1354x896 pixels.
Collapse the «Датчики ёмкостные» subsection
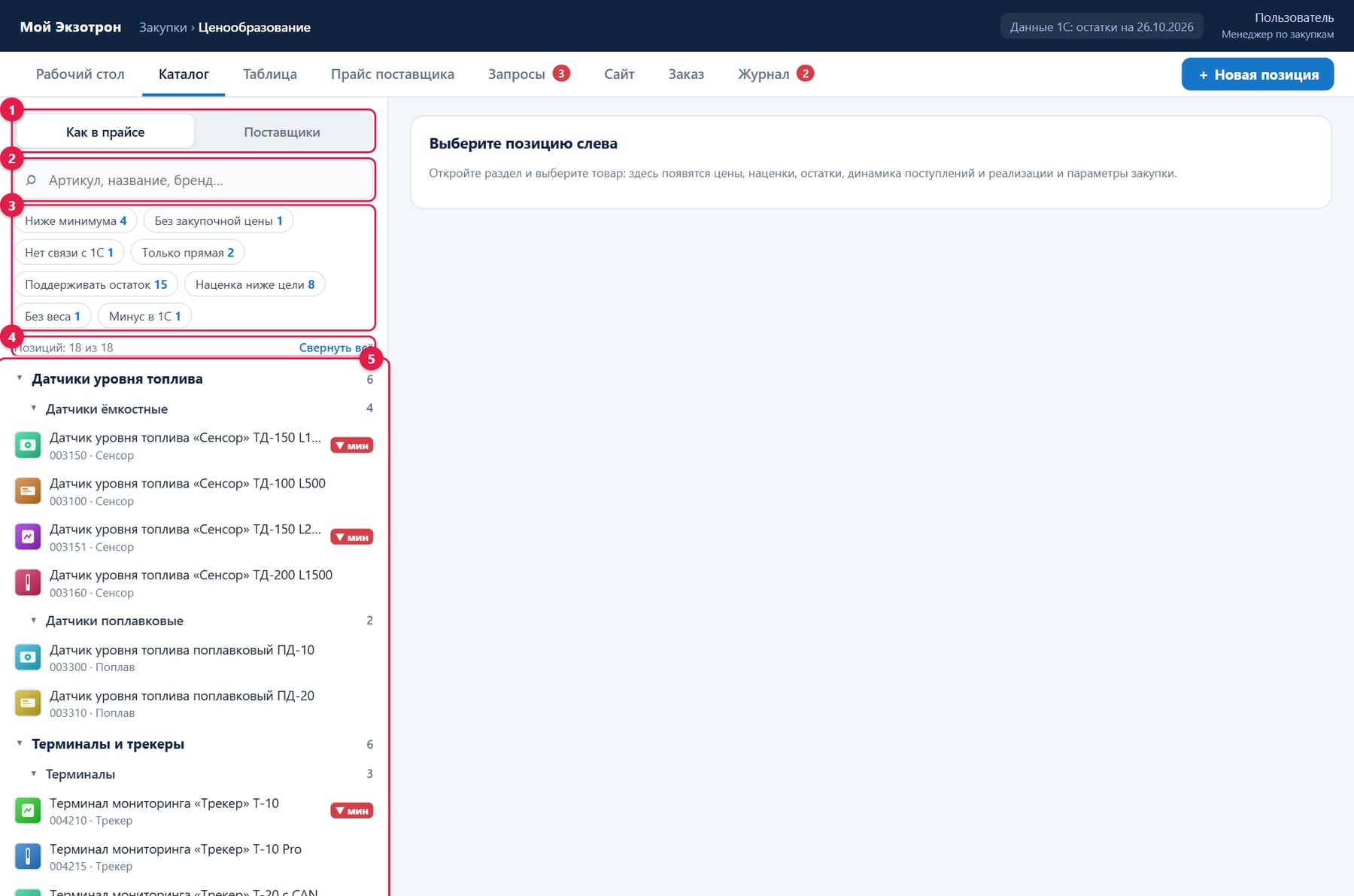(x=33, y=409)
